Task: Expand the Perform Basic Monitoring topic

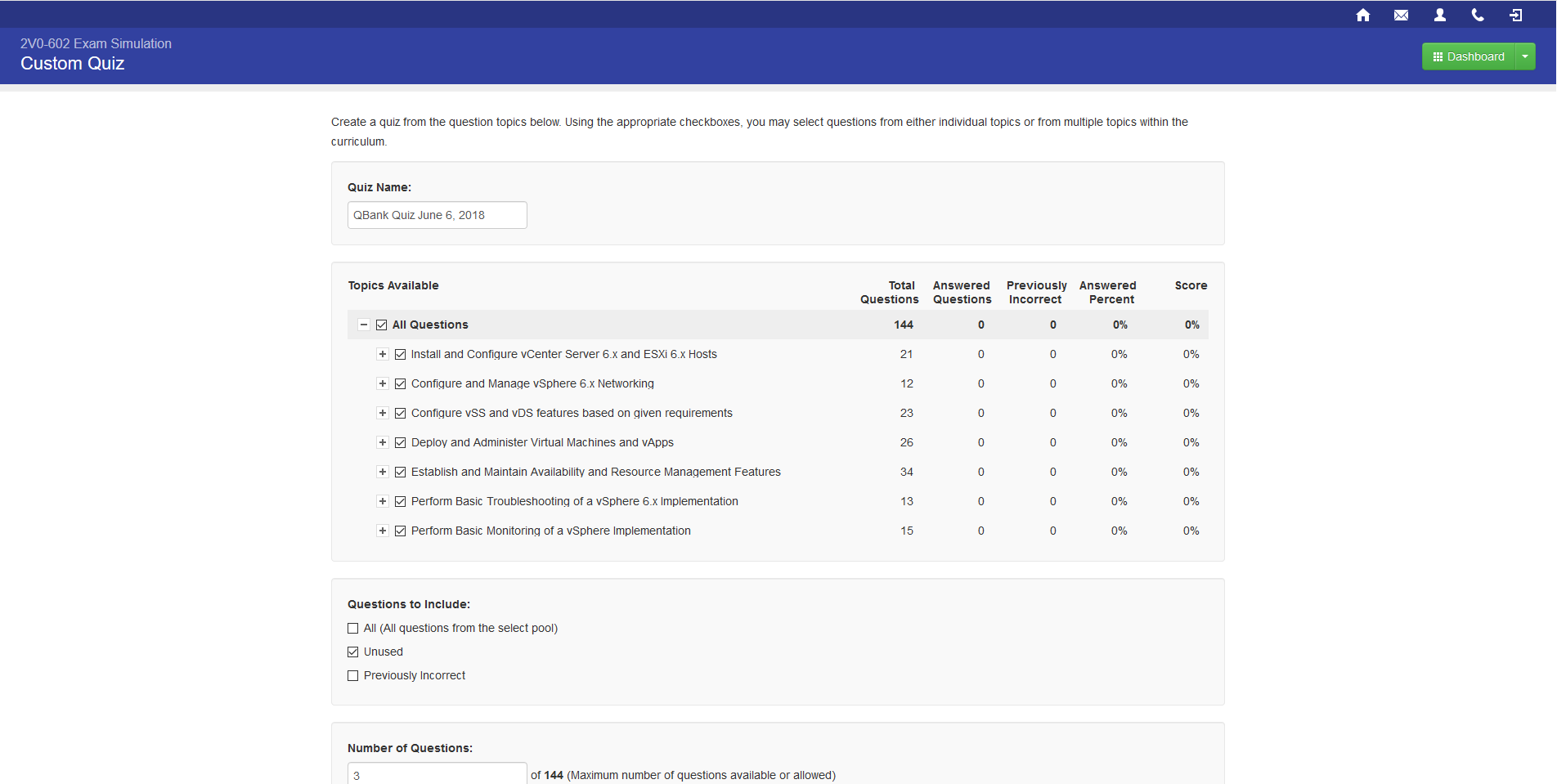Action: coord(383,531)
